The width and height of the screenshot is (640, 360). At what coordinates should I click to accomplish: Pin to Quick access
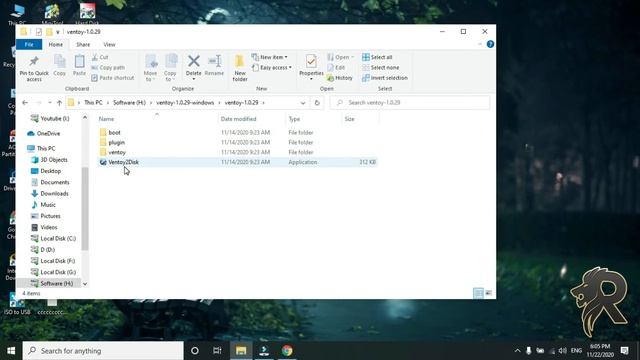(x=34, y=68)
